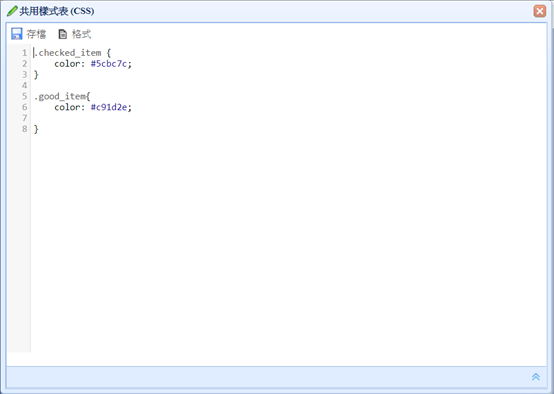Place cursor on .good_item selector

click(x=60, y=96)
